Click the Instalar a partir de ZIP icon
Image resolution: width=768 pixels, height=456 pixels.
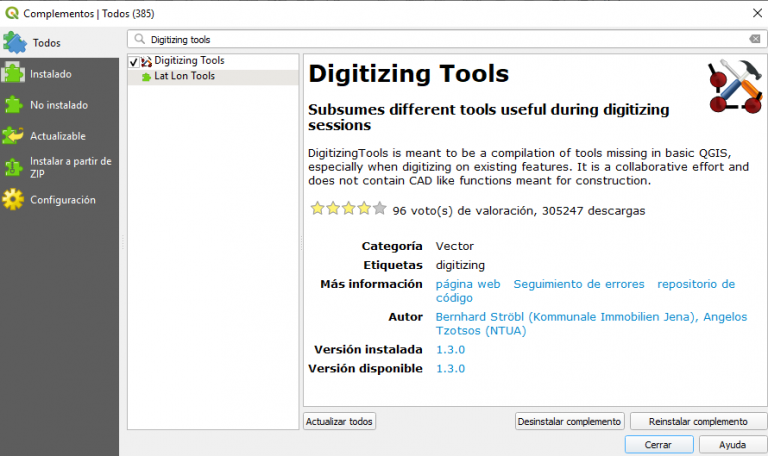[x=13, y=167]
